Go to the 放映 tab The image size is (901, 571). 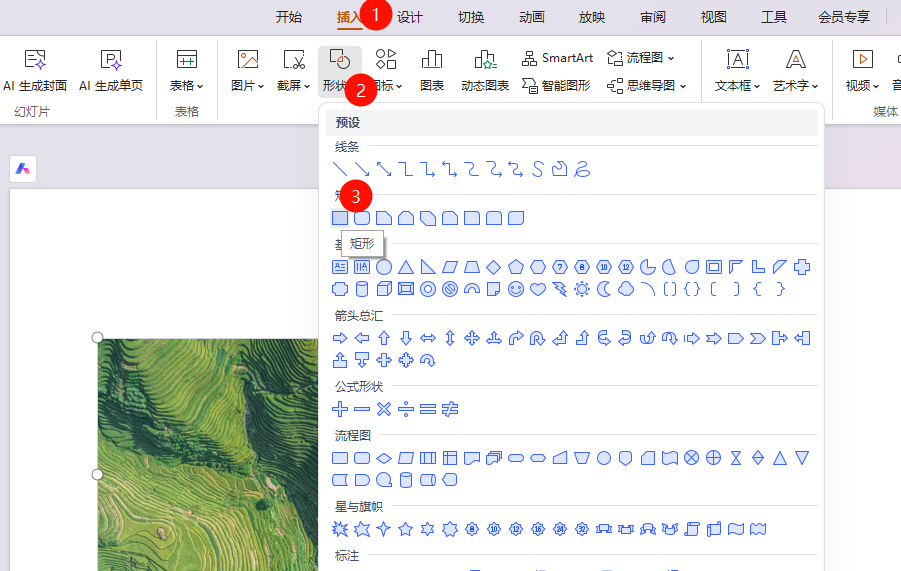(x=592, y=17)
